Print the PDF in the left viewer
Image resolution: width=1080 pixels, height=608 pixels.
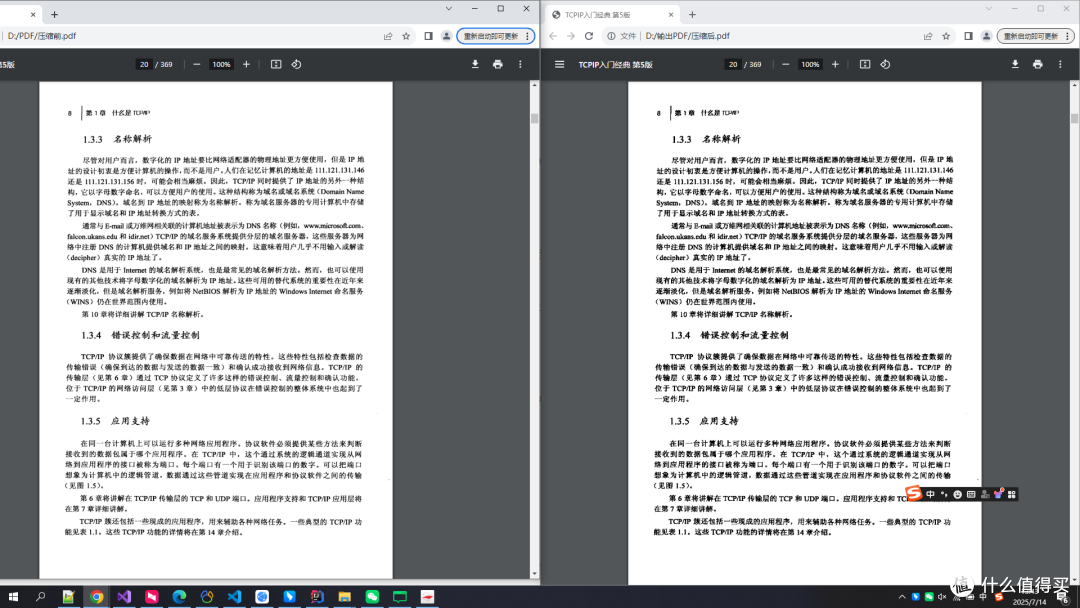(498, 64)
